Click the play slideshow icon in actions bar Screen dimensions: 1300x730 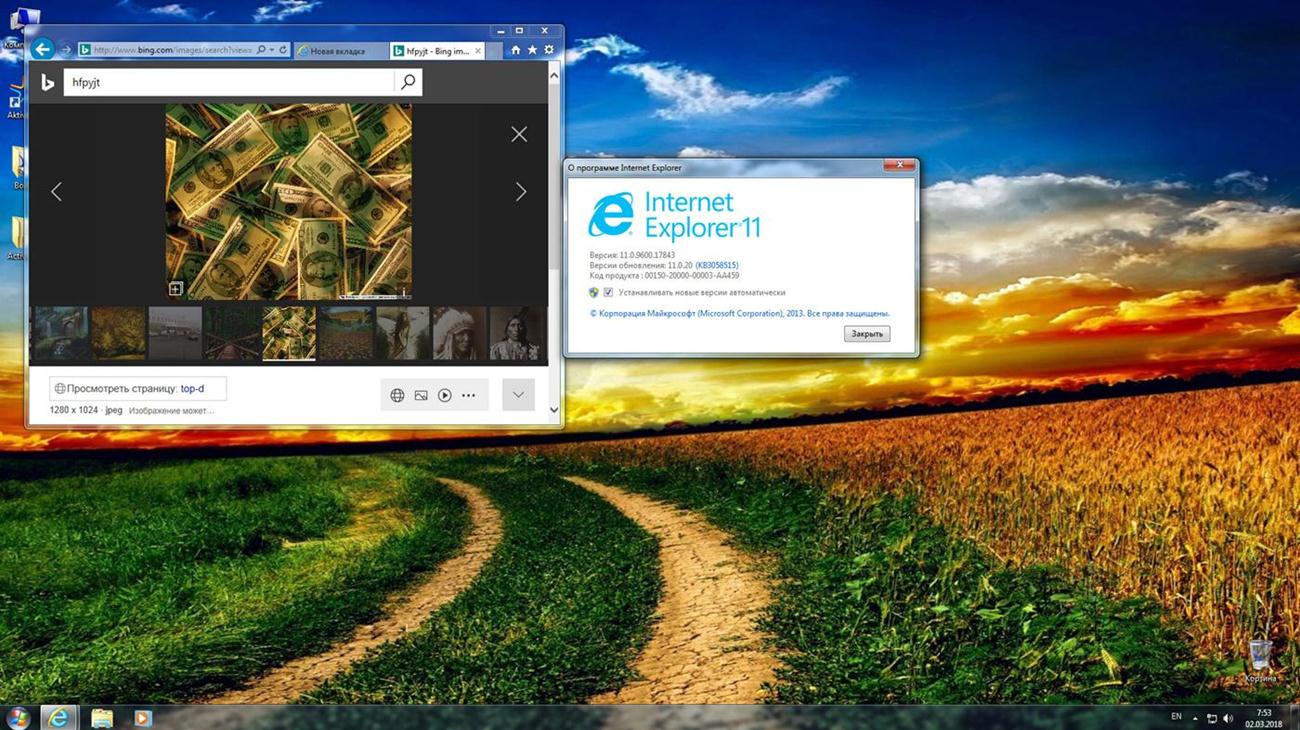pos(444,395)
